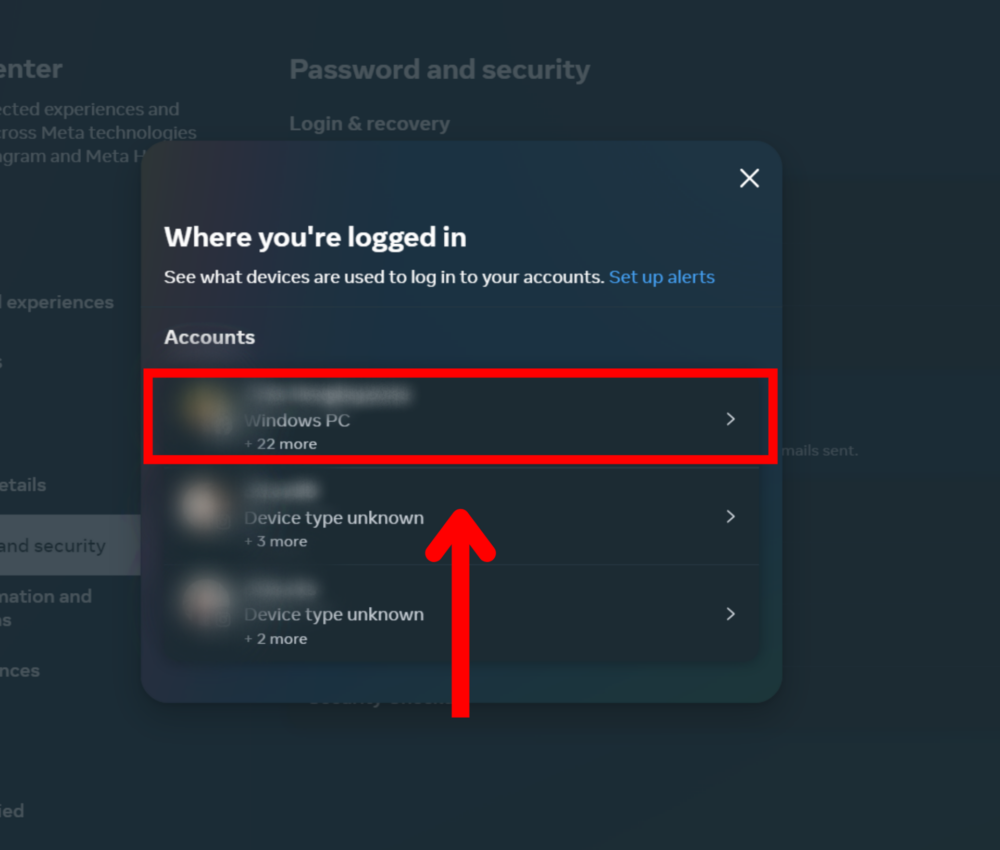
Task: Click the 'Accounts Center' heading
Action: [x=32, y=70]
